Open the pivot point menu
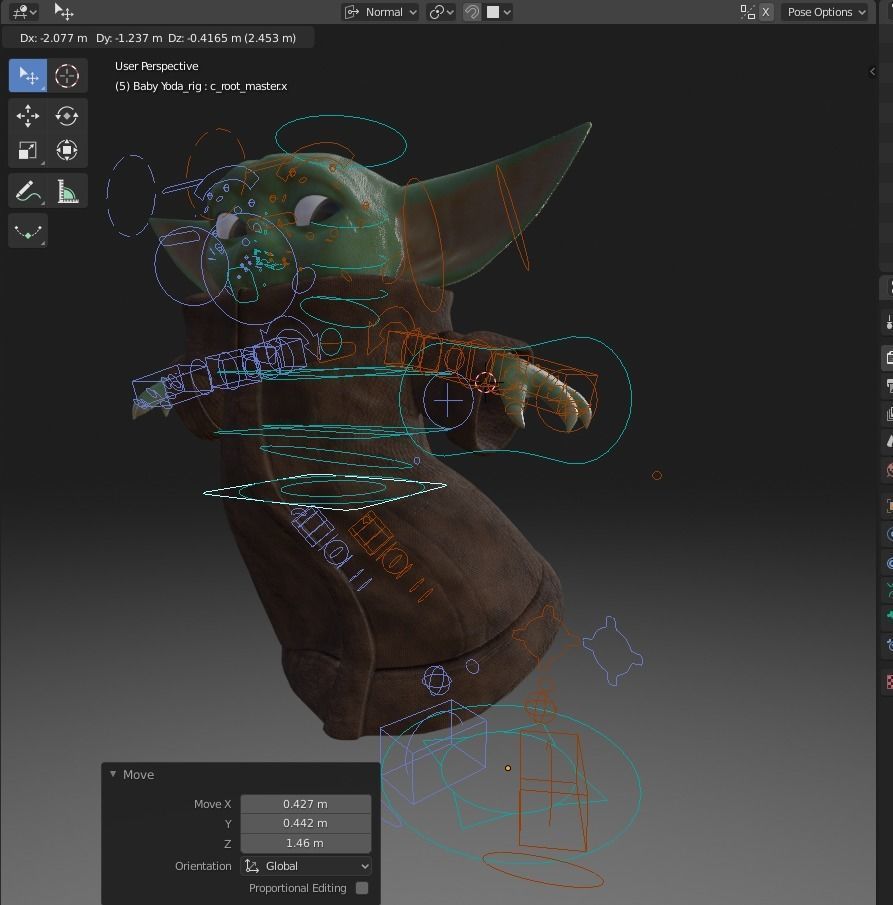The width and height of the screenshot is (893, 905). click(440, 12)
